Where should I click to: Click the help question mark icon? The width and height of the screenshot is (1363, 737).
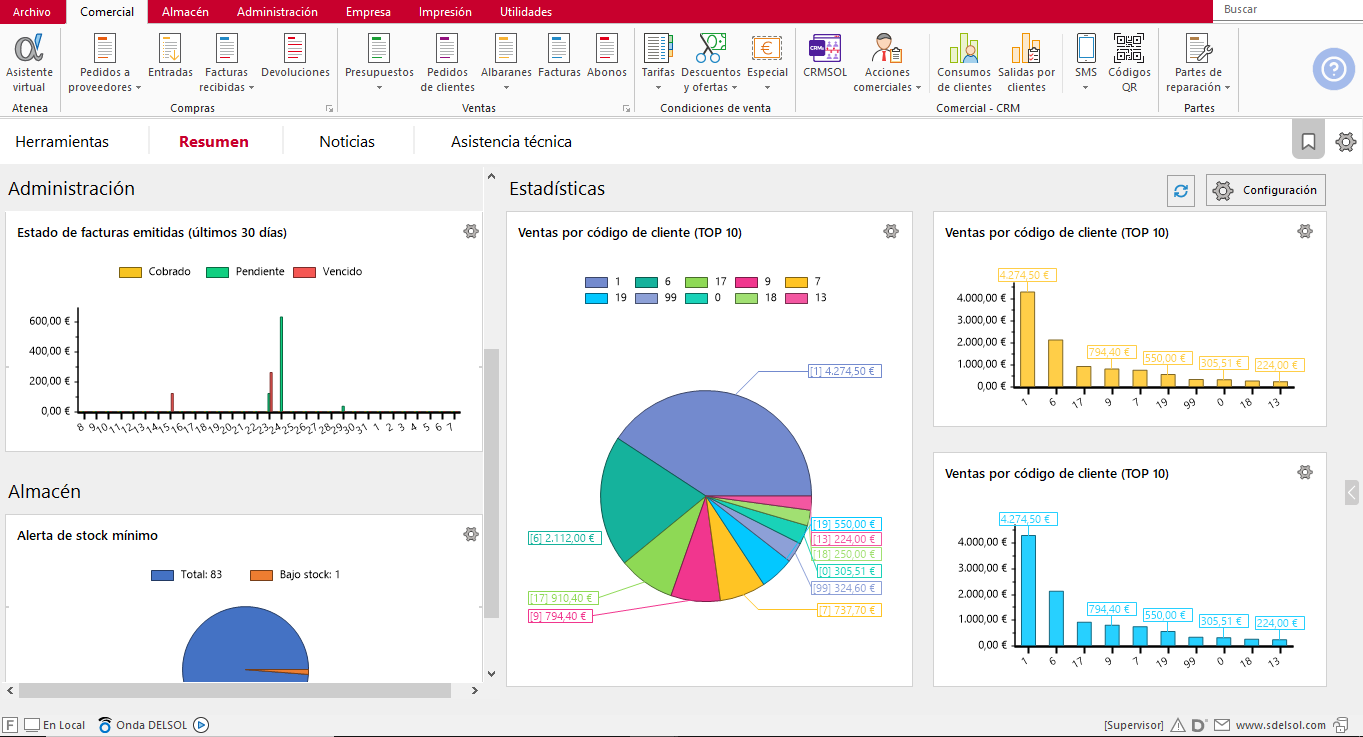coord(1334,69)
